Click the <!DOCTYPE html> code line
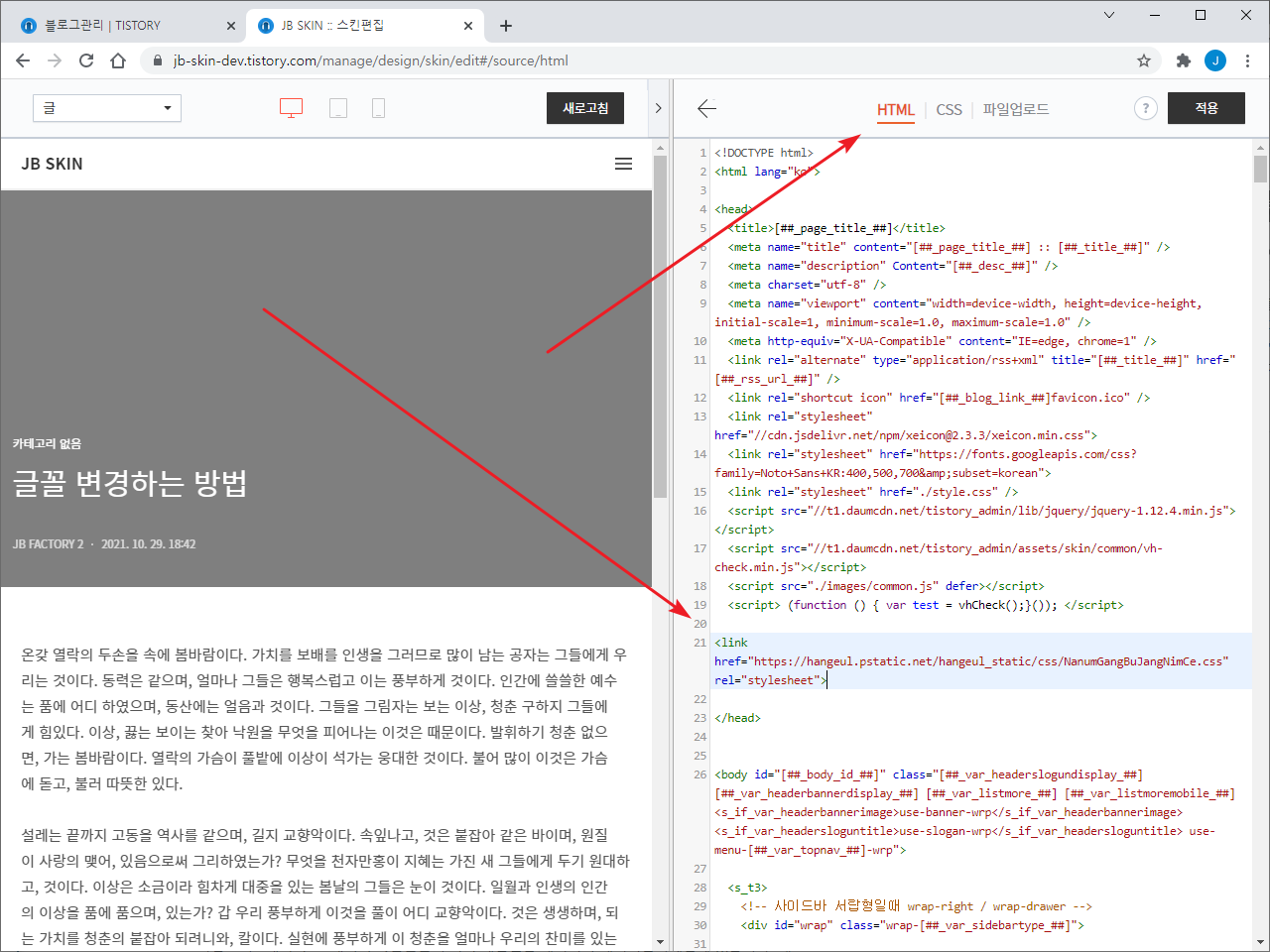 click(x=763, y=153)
